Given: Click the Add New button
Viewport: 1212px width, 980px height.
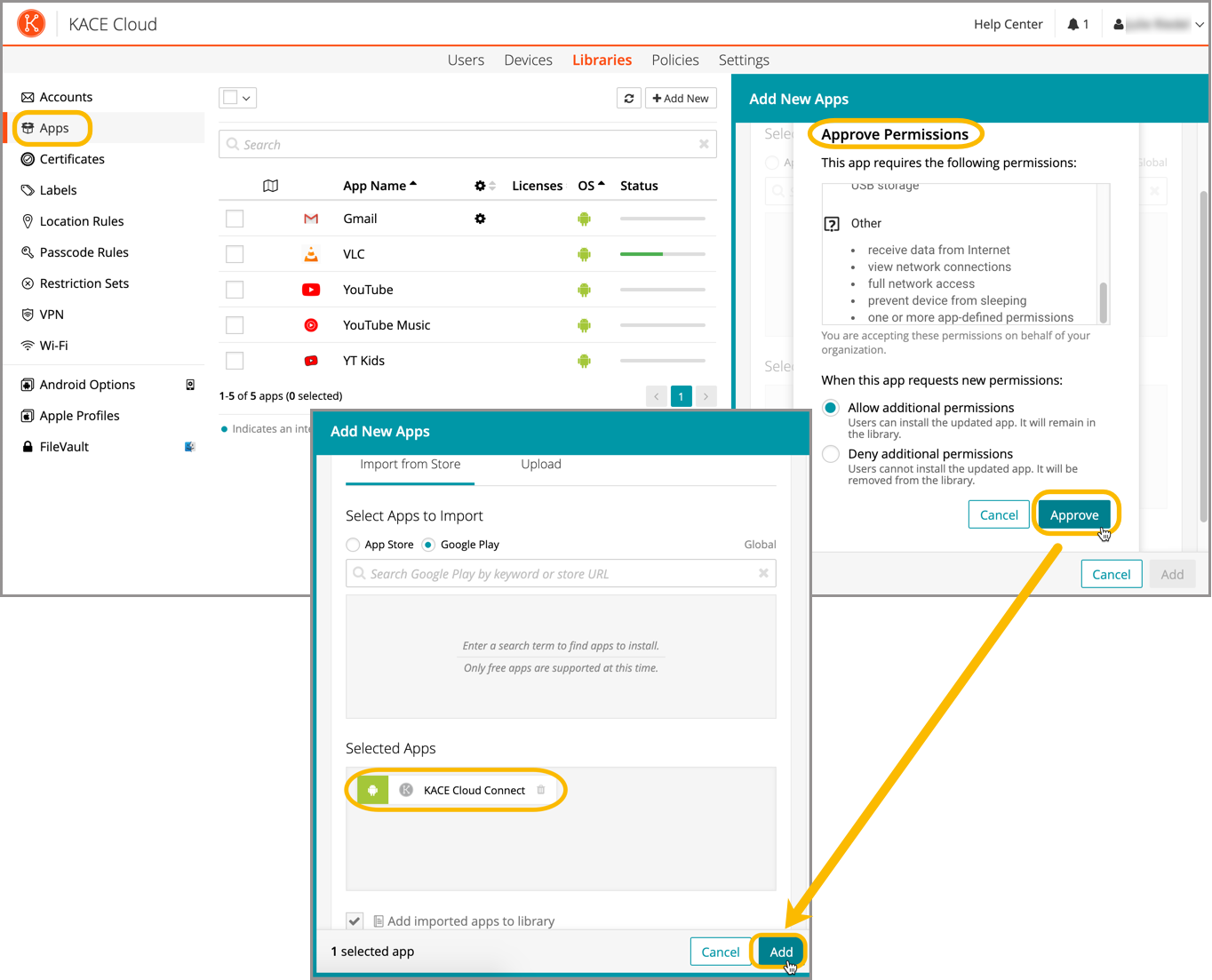Looking at the screenshot, I should tap(681, 99).
